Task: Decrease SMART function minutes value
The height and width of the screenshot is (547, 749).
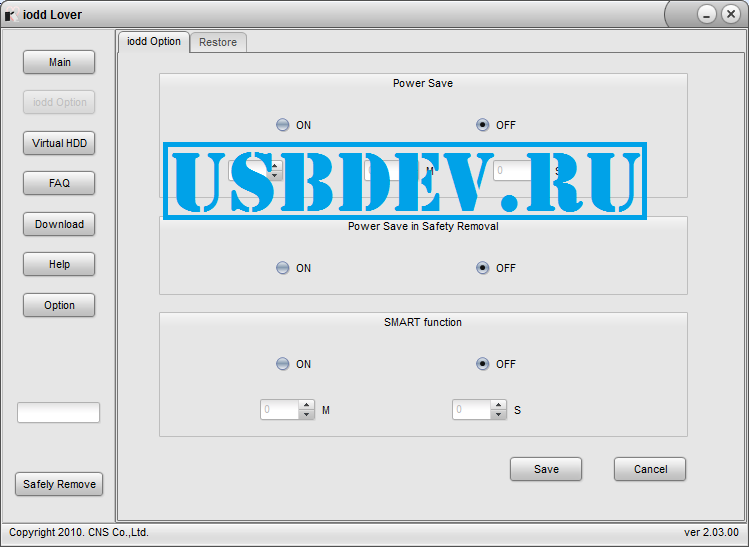Action: [307, 415]
